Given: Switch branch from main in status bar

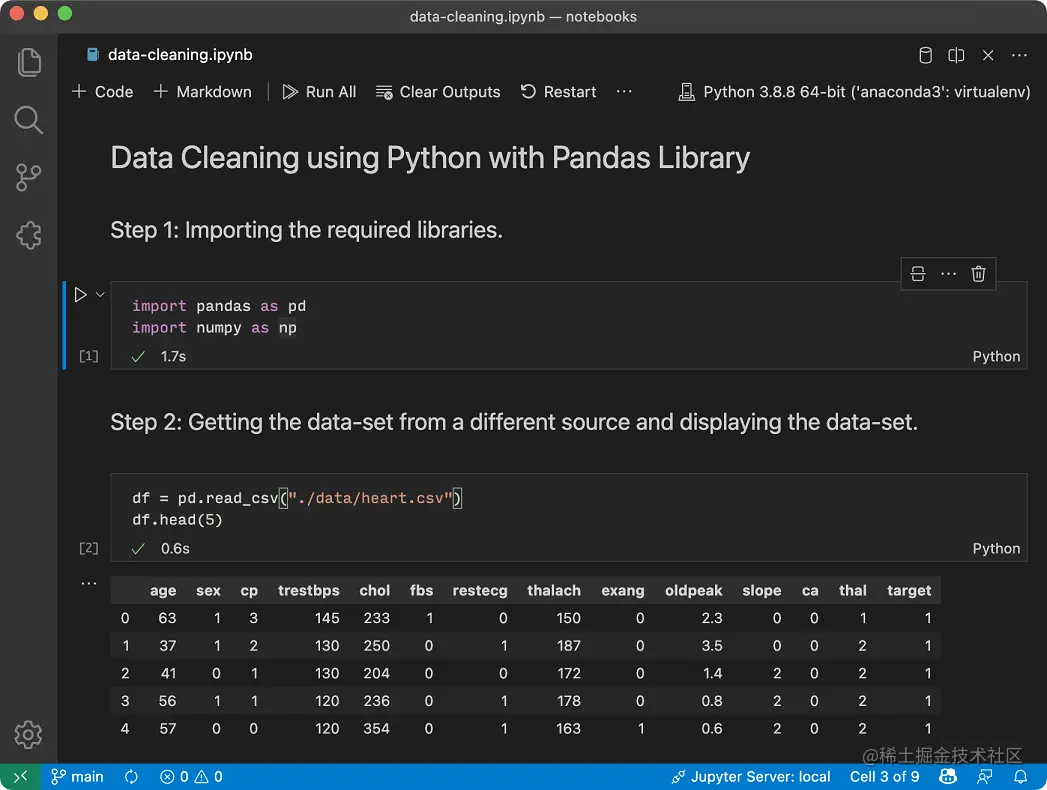Looking at the screenshot, I should click(77, 777).
